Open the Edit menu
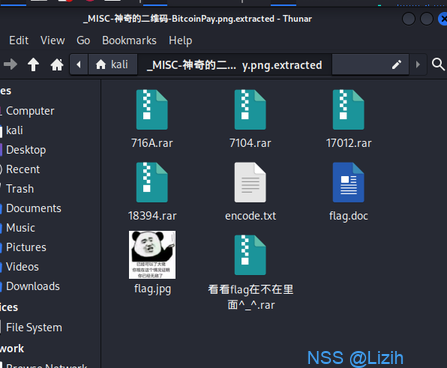Viewport: 447px width, 368px height. (x=19, y=40)
